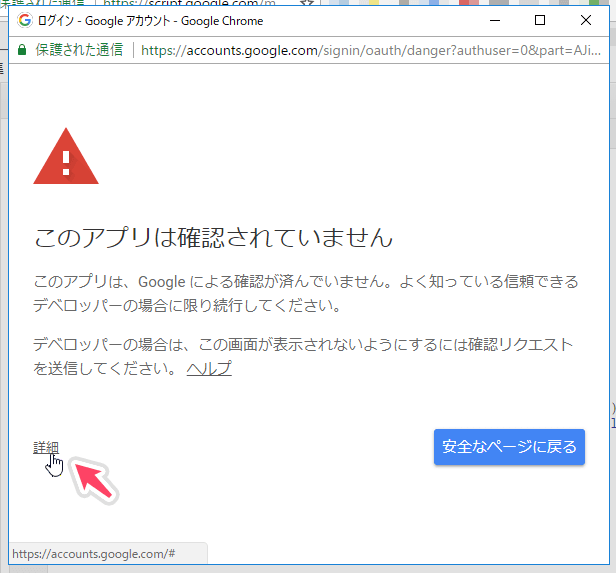Maximize the Google login popup window

pyautogui.click(x=540, y=20)
